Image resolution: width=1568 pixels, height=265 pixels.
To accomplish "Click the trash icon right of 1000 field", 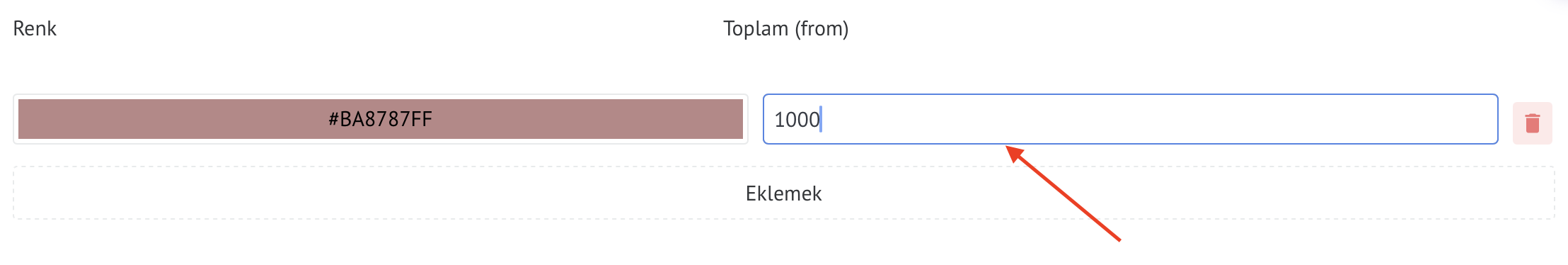I will click(x=1533, y=123).
